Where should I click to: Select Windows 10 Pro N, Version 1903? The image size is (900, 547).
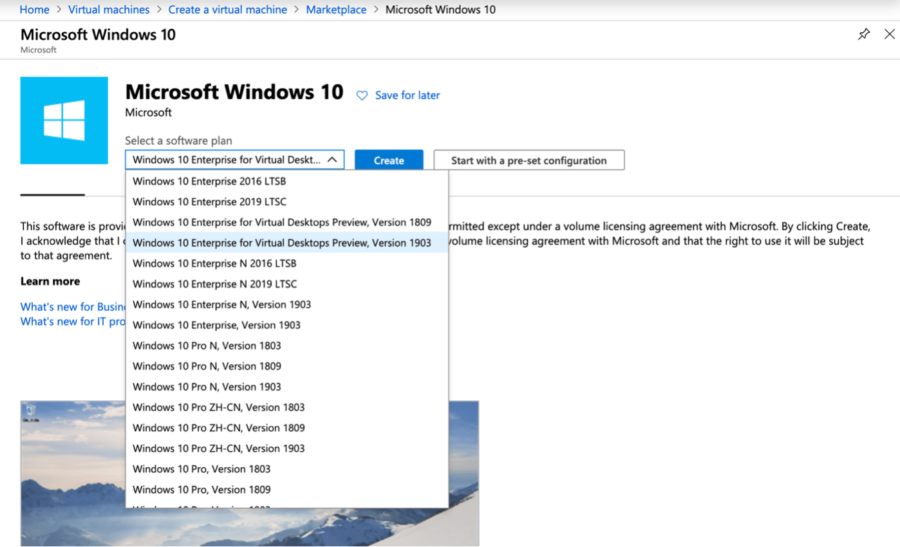click(x=287, y=387)
